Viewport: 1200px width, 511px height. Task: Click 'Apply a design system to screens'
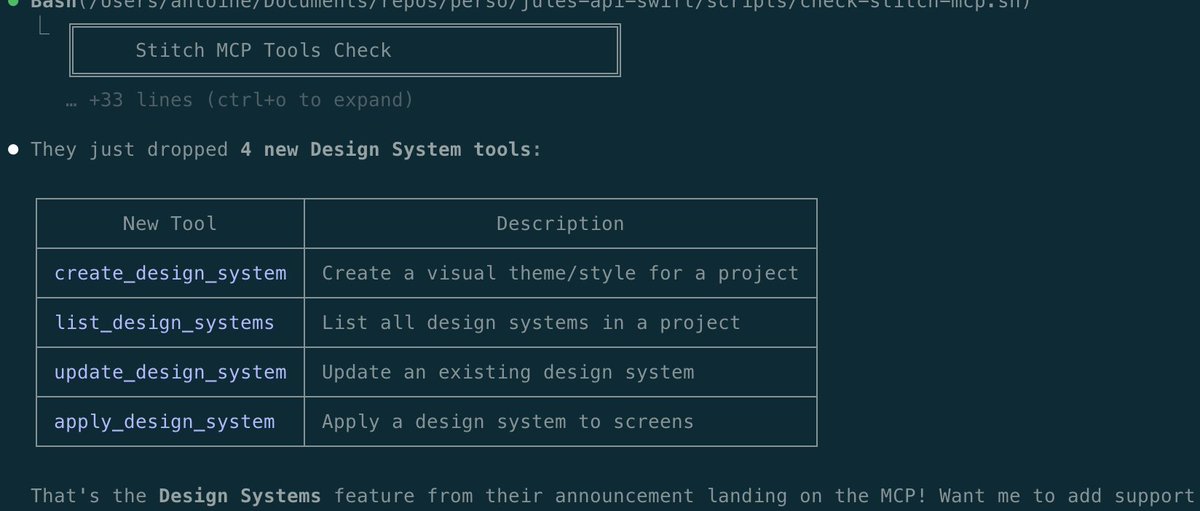pyautogui.click(x=508, y=422)
